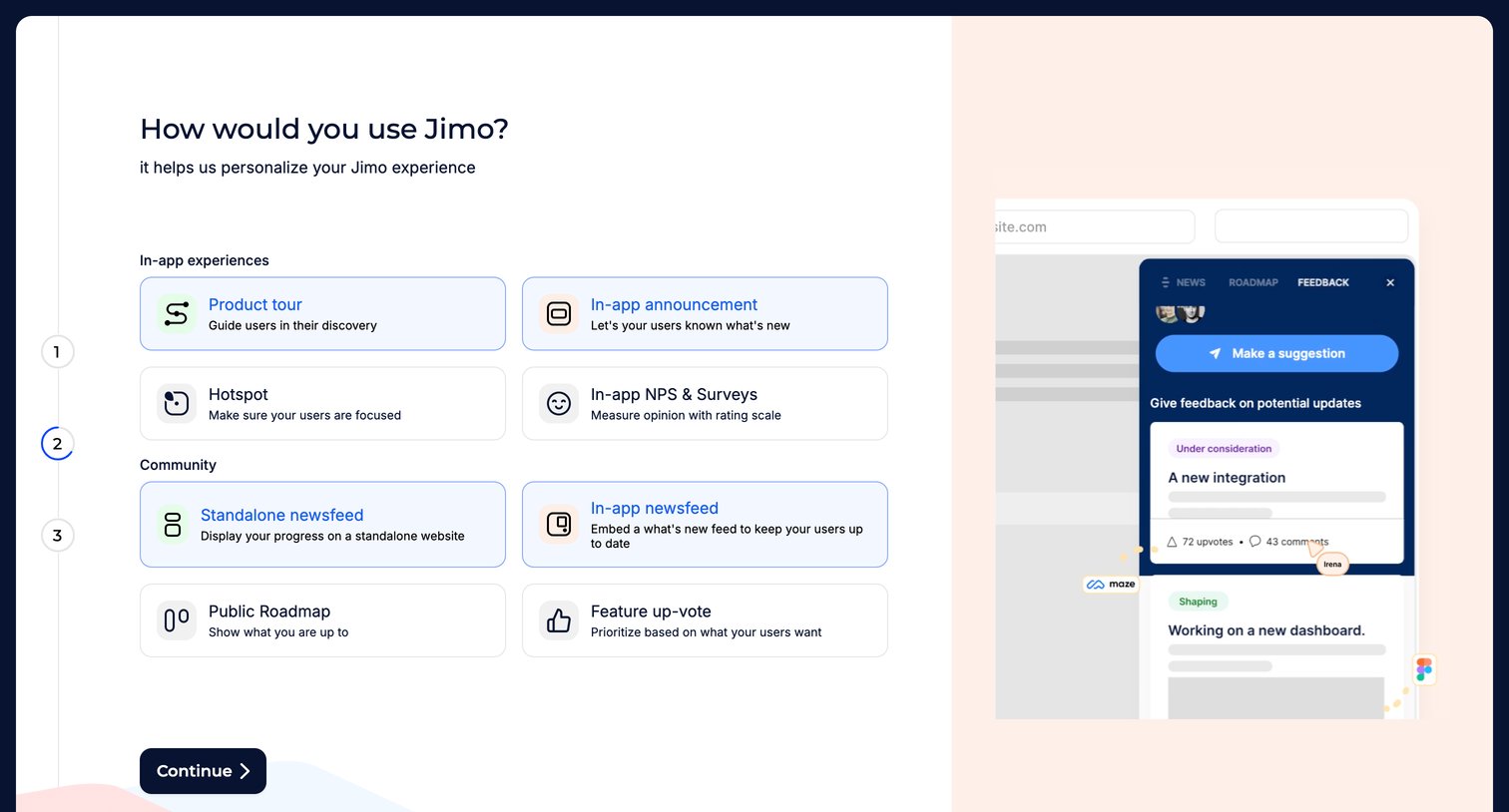Click the maze logo badge
This screenshot has width=1509, height=812.
pyautogui.click(x=1111, y=584)
